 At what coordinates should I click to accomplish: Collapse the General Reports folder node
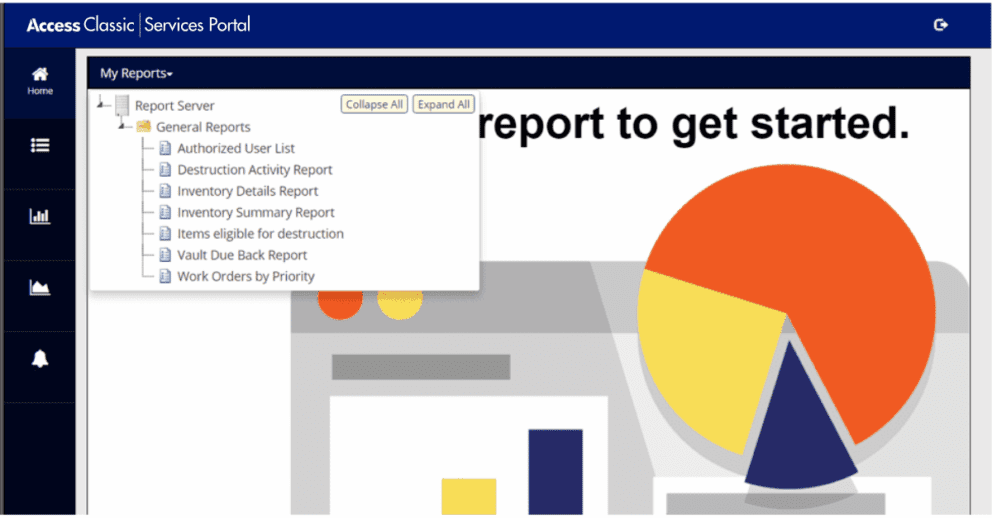tap(122, 126)
